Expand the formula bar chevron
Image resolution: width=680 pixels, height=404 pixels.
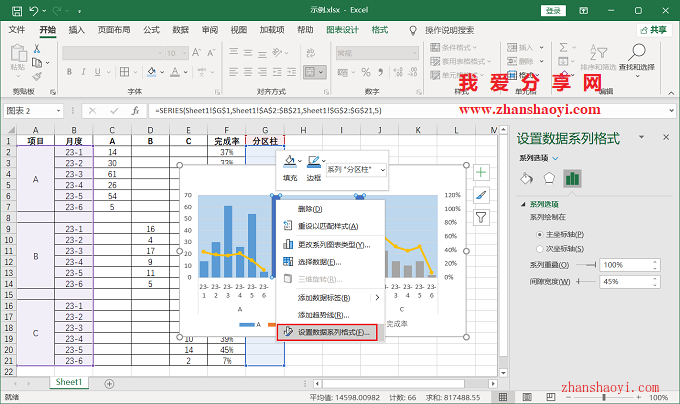672,111
